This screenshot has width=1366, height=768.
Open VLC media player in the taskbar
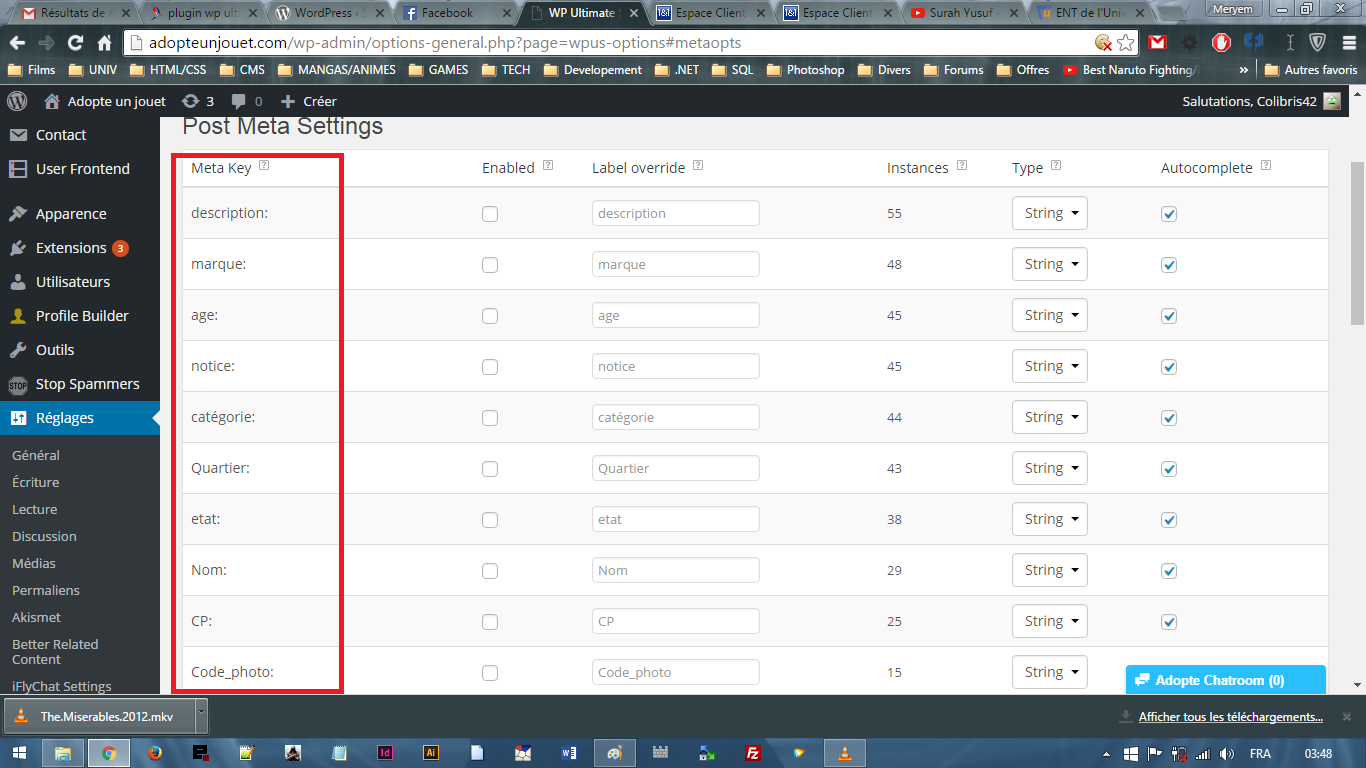(845, 753)
